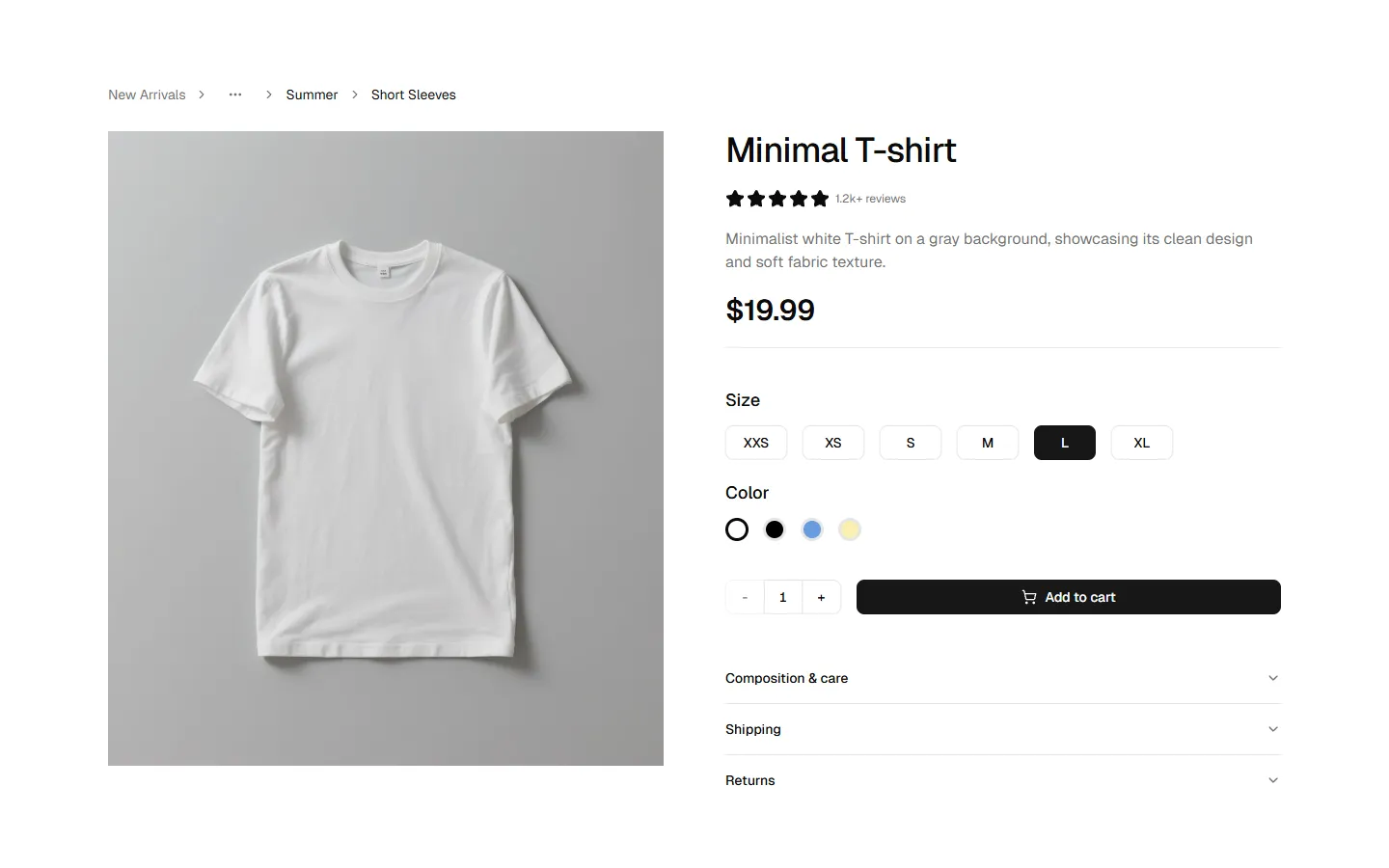Click the cart icon in Add to cart
The height and width of the screenshot is (868, 1389).
click(1028, 597)
